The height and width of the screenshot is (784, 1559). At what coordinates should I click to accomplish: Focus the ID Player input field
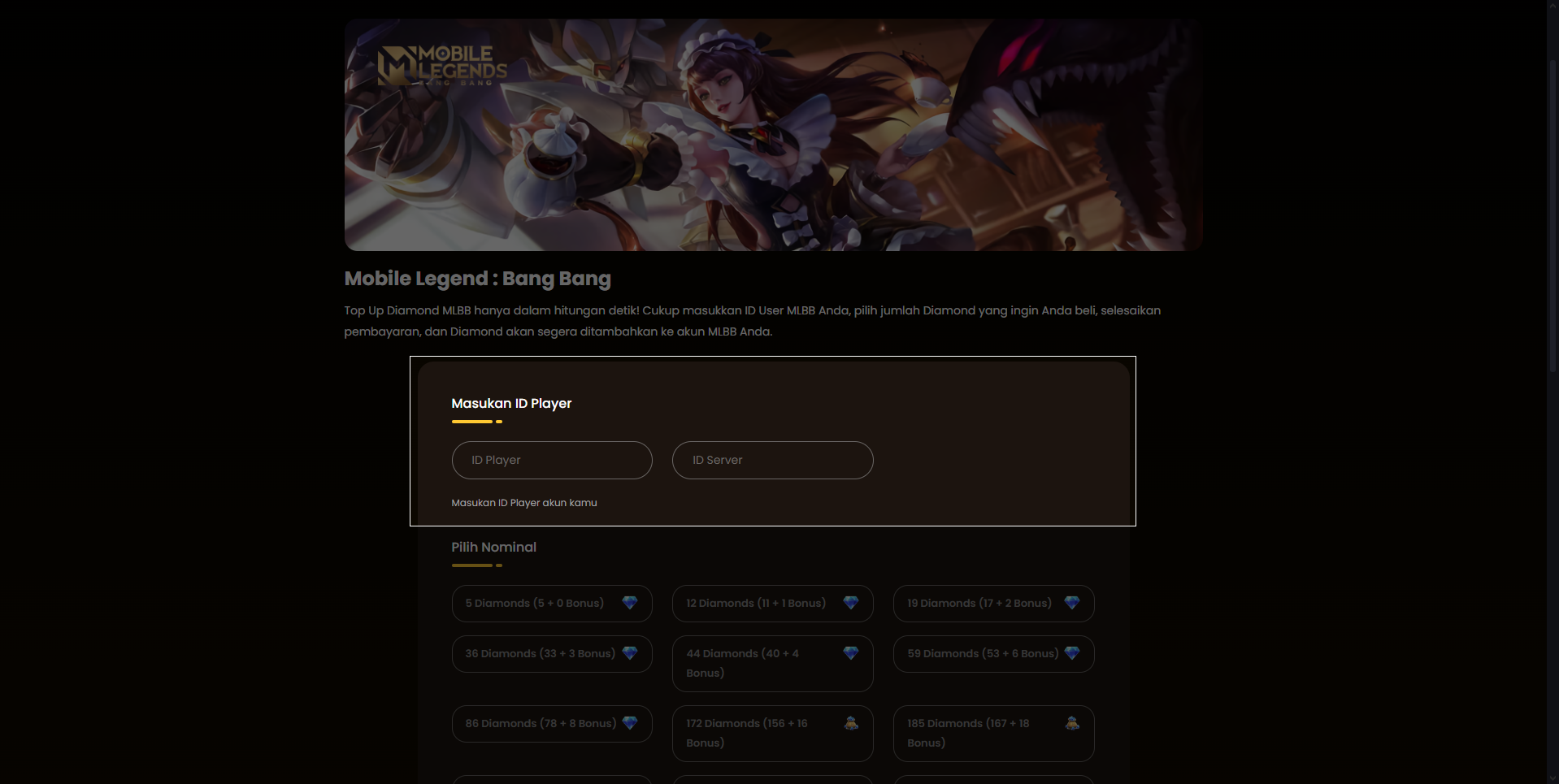(x=552, y=460)
